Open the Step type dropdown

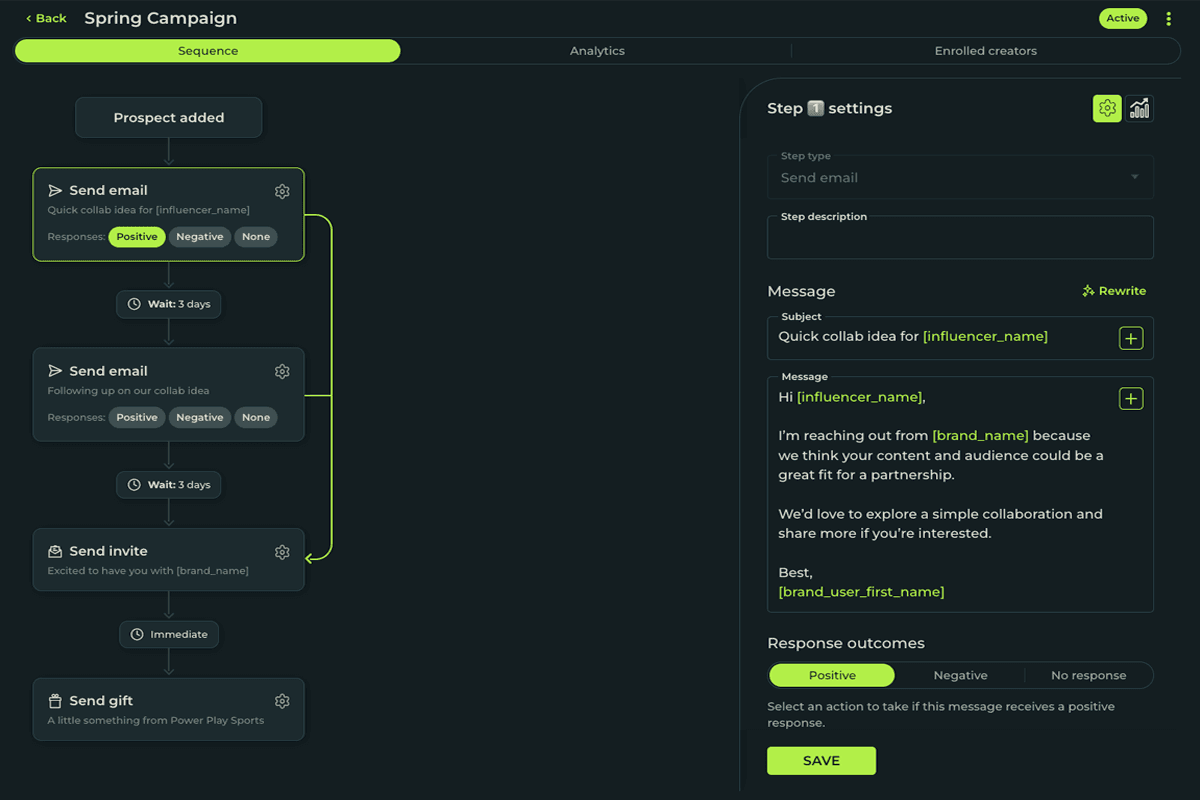(x=960, y=177)
